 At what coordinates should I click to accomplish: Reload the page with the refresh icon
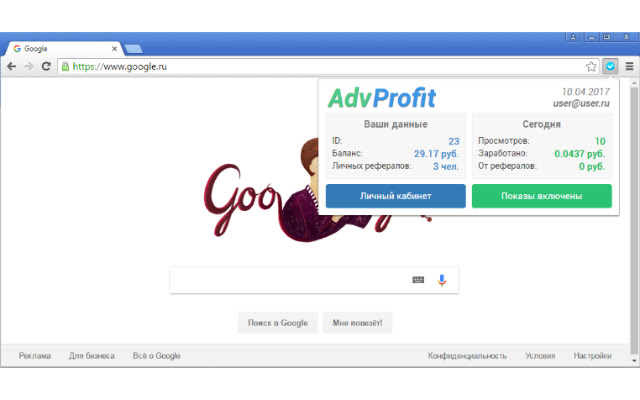coord(46,66)
